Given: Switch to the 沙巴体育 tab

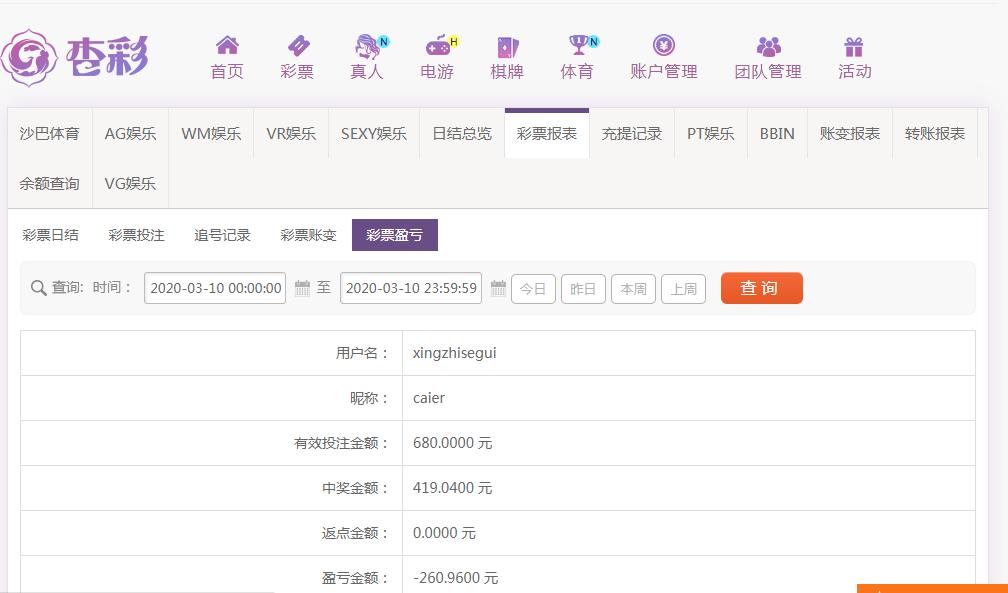Looking at the screenshot, I should [x=50, y=134].
